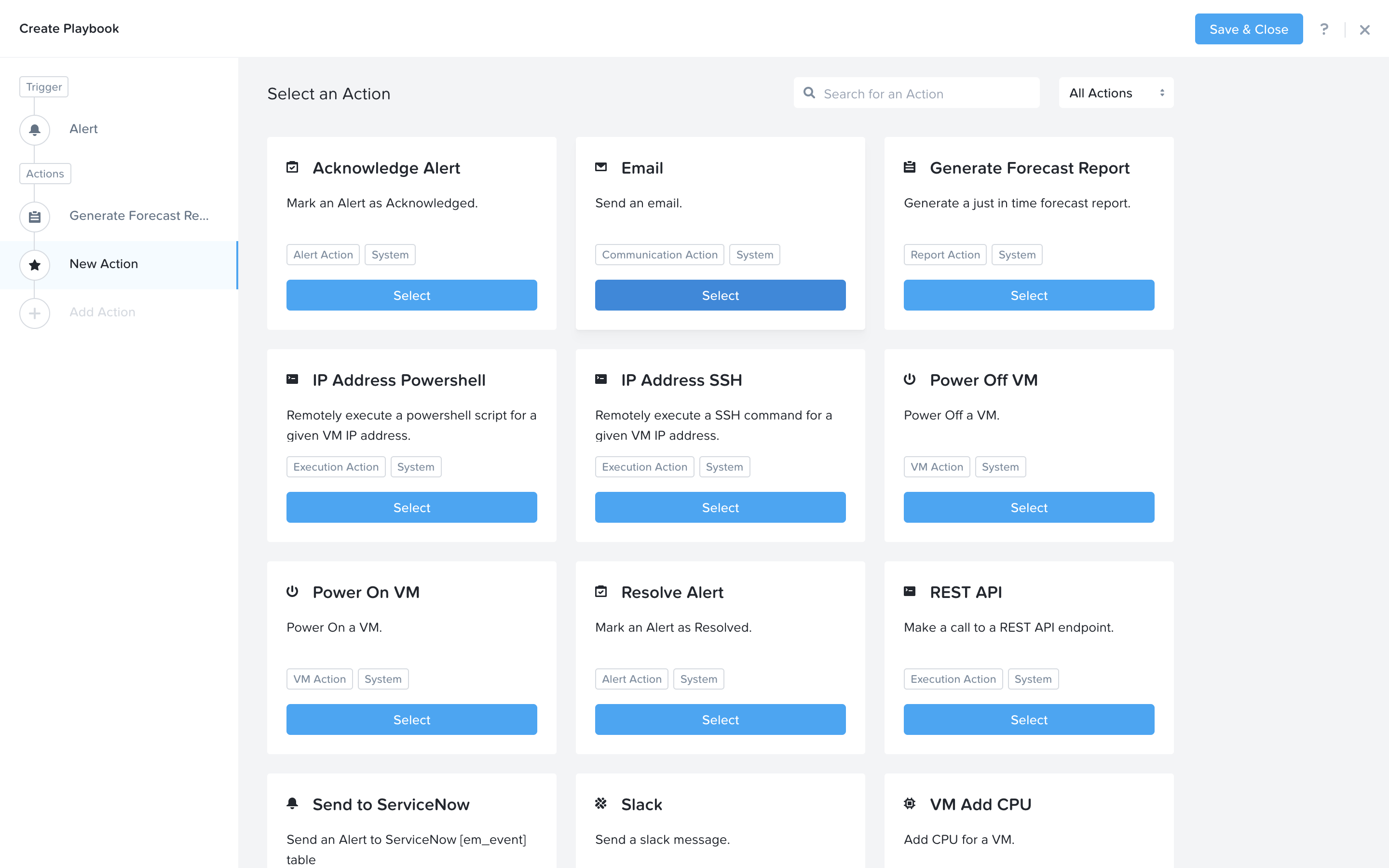Click the Create Playbook title
The image size is (1389, 868).
pyautogui.click(x=69, y=29)
